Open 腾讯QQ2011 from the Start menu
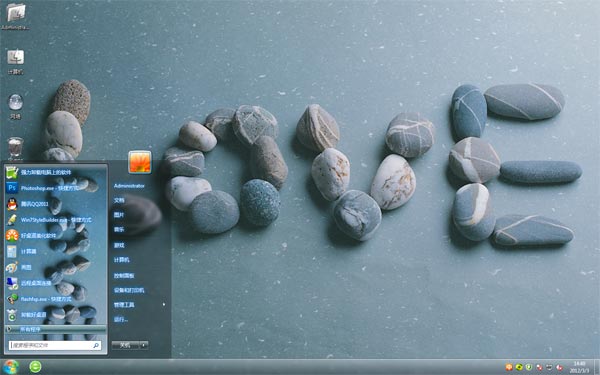 (x=56, y=204)
